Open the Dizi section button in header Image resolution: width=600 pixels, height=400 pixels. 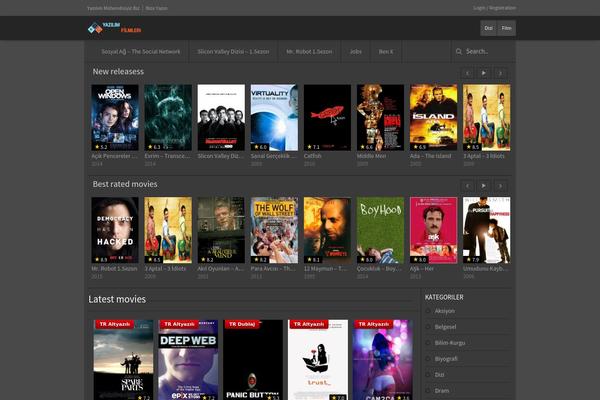(x=488, y=28)
